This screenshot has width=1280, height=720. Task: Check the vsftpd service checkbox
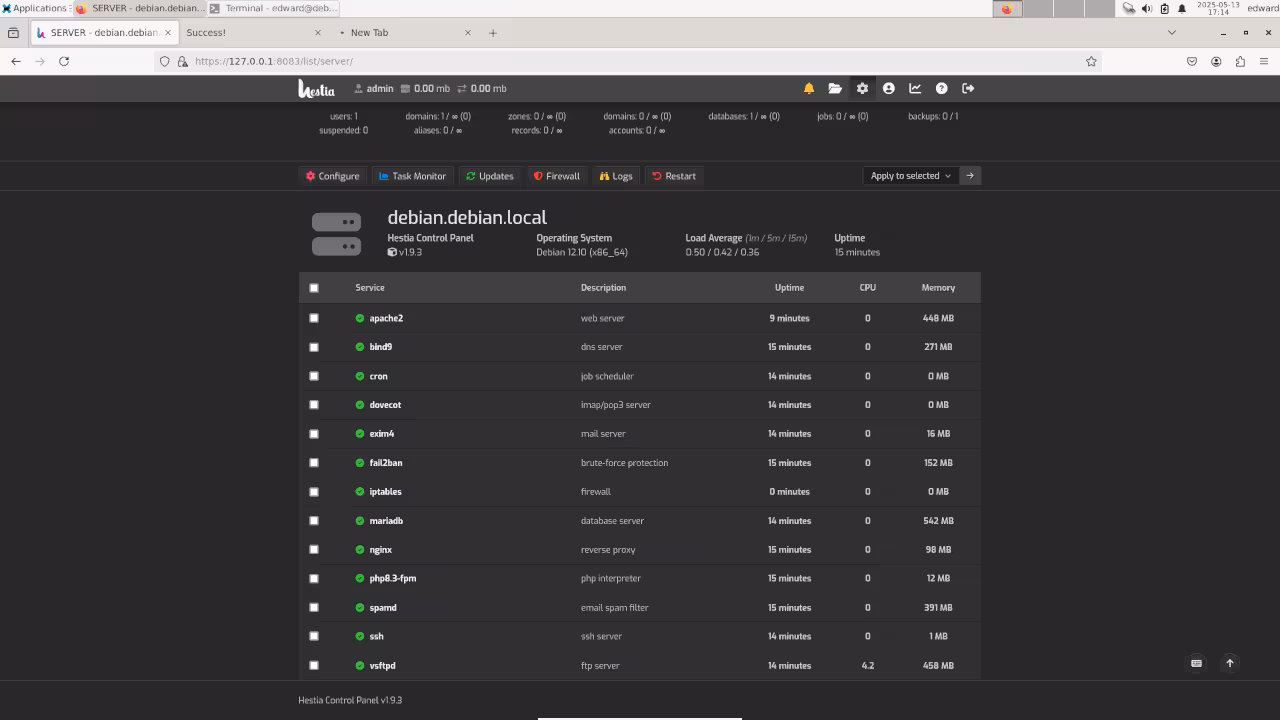coord(314,666)
